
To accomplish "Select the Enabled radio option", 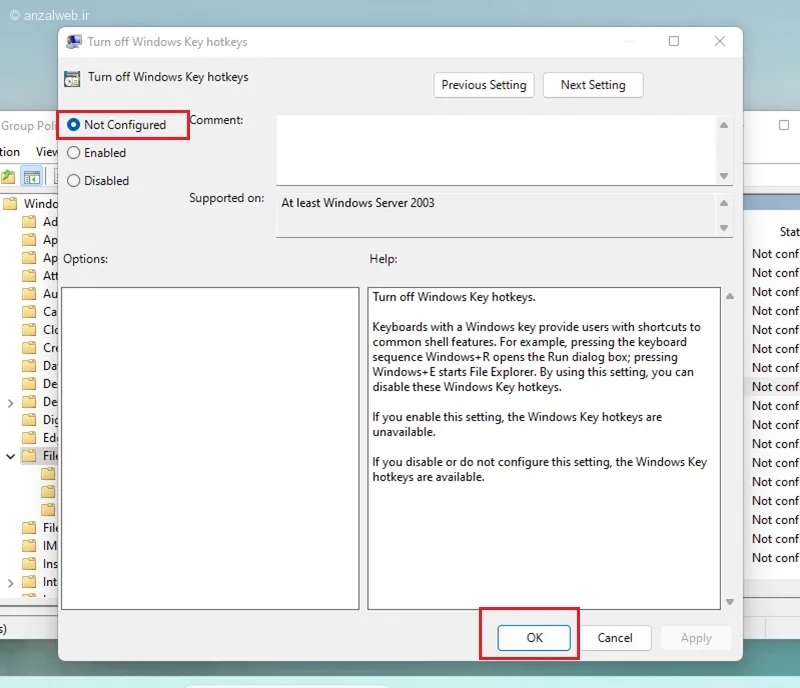I will coord(73,153).
